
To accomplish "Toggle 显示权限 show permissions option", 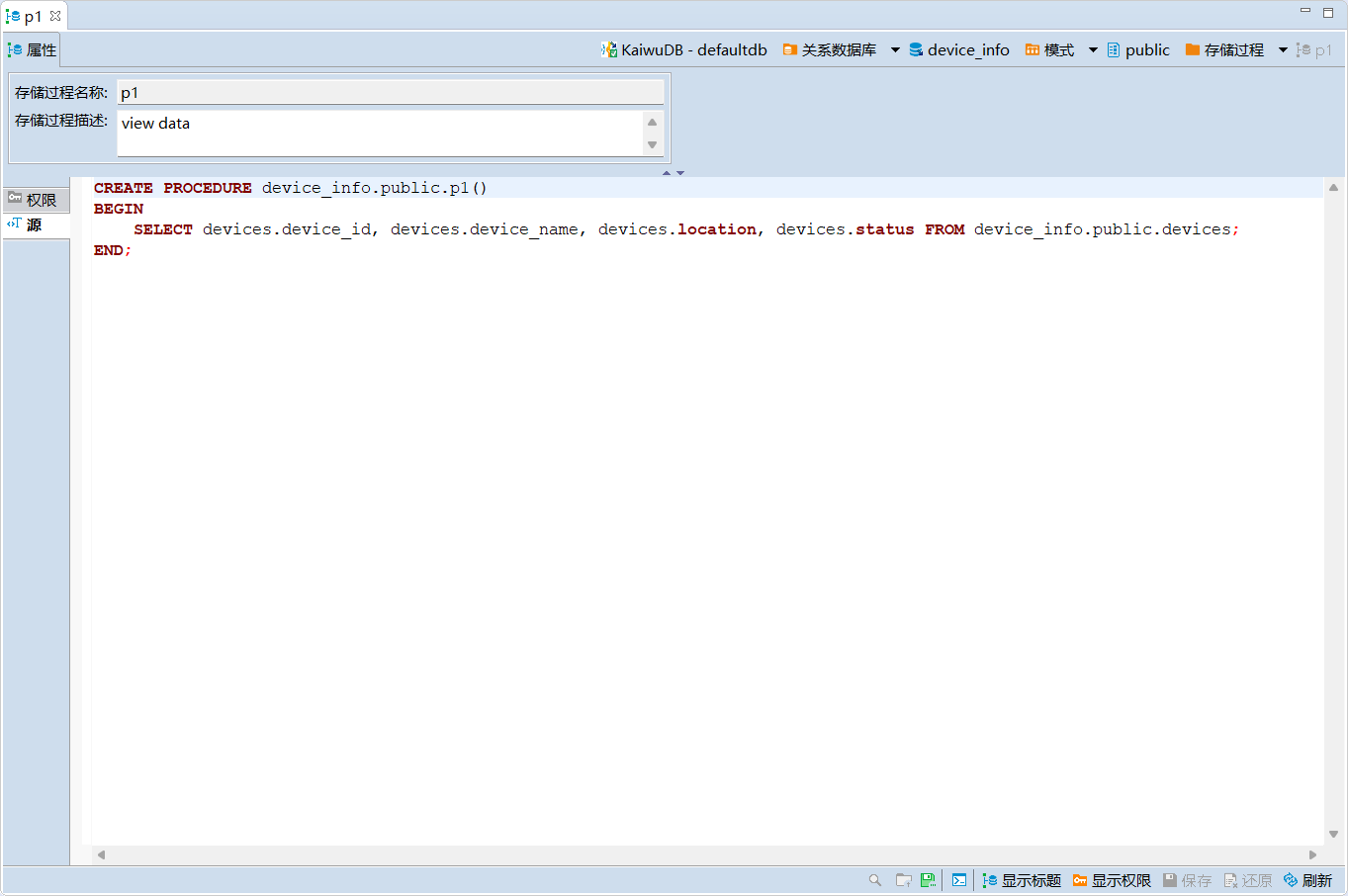I will [1112, 880].
